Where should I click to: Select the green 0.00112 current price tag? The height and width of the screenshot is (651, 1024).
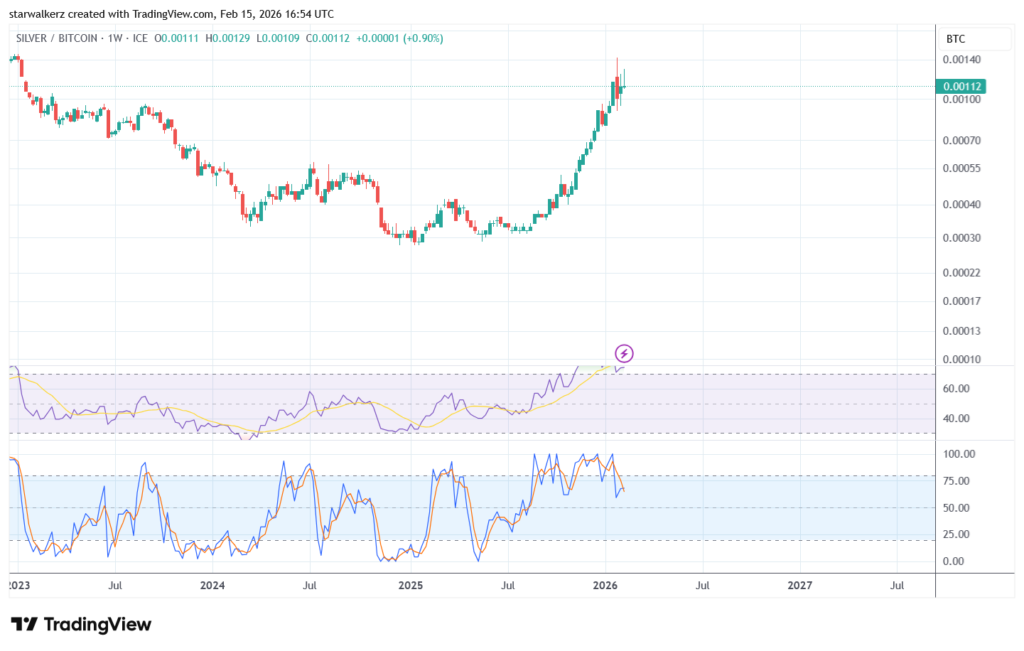tap(960, 86)
